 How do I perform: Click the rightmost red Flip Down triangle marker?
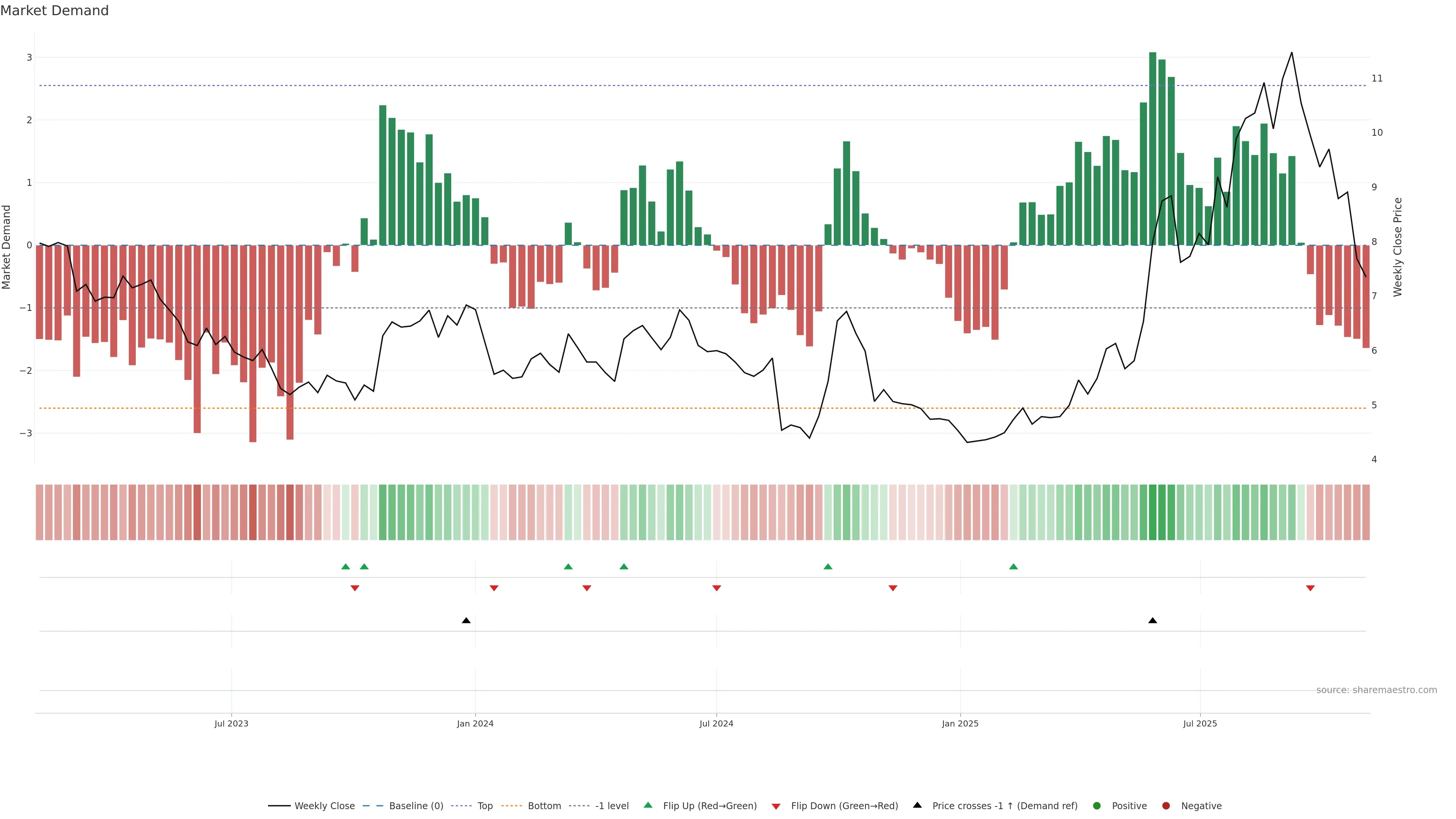pos(1310,588)
